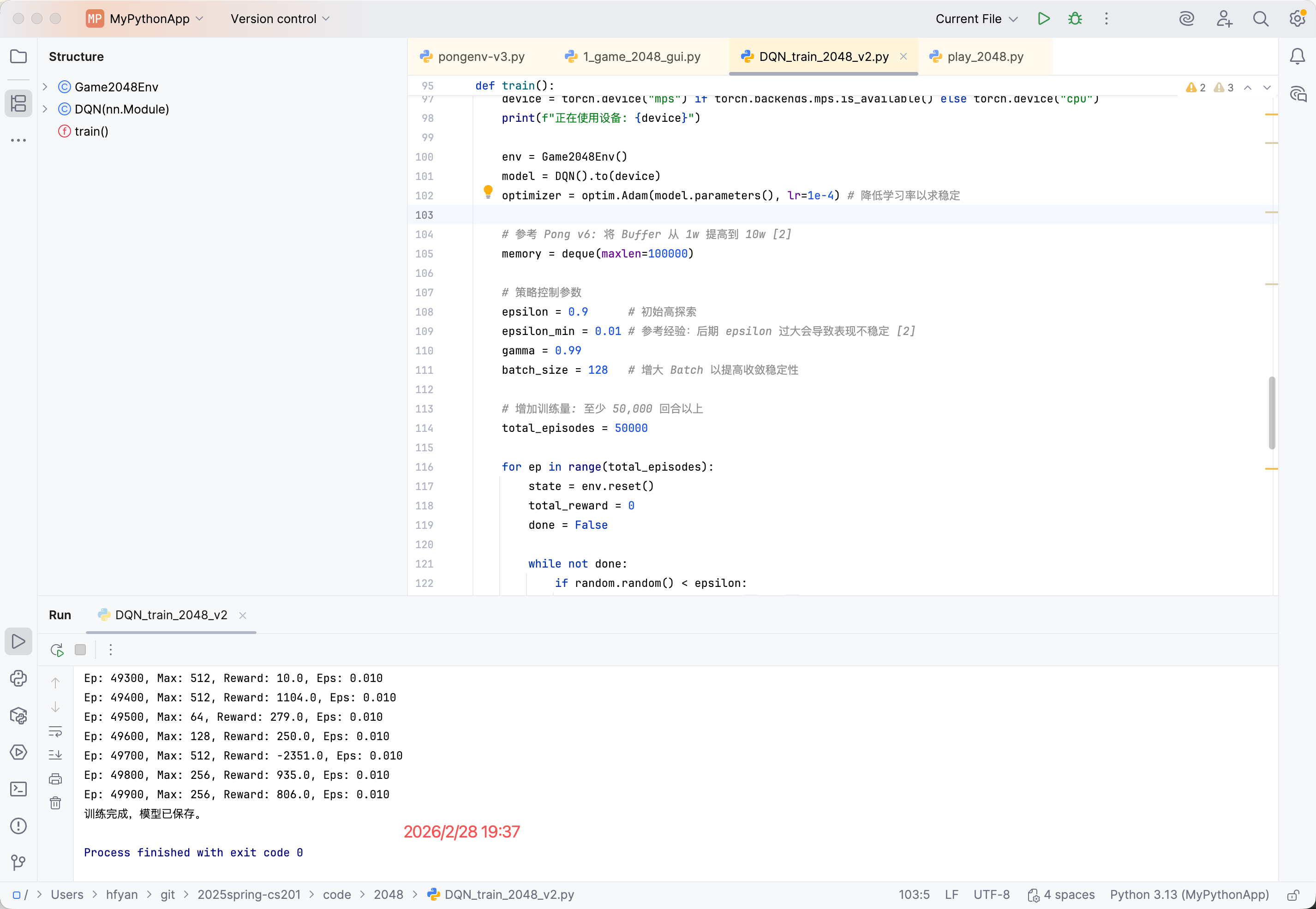Open the MyPythonApp project dropdown
This screenshot has height=909, width=1316.
(x=144, y=19)
